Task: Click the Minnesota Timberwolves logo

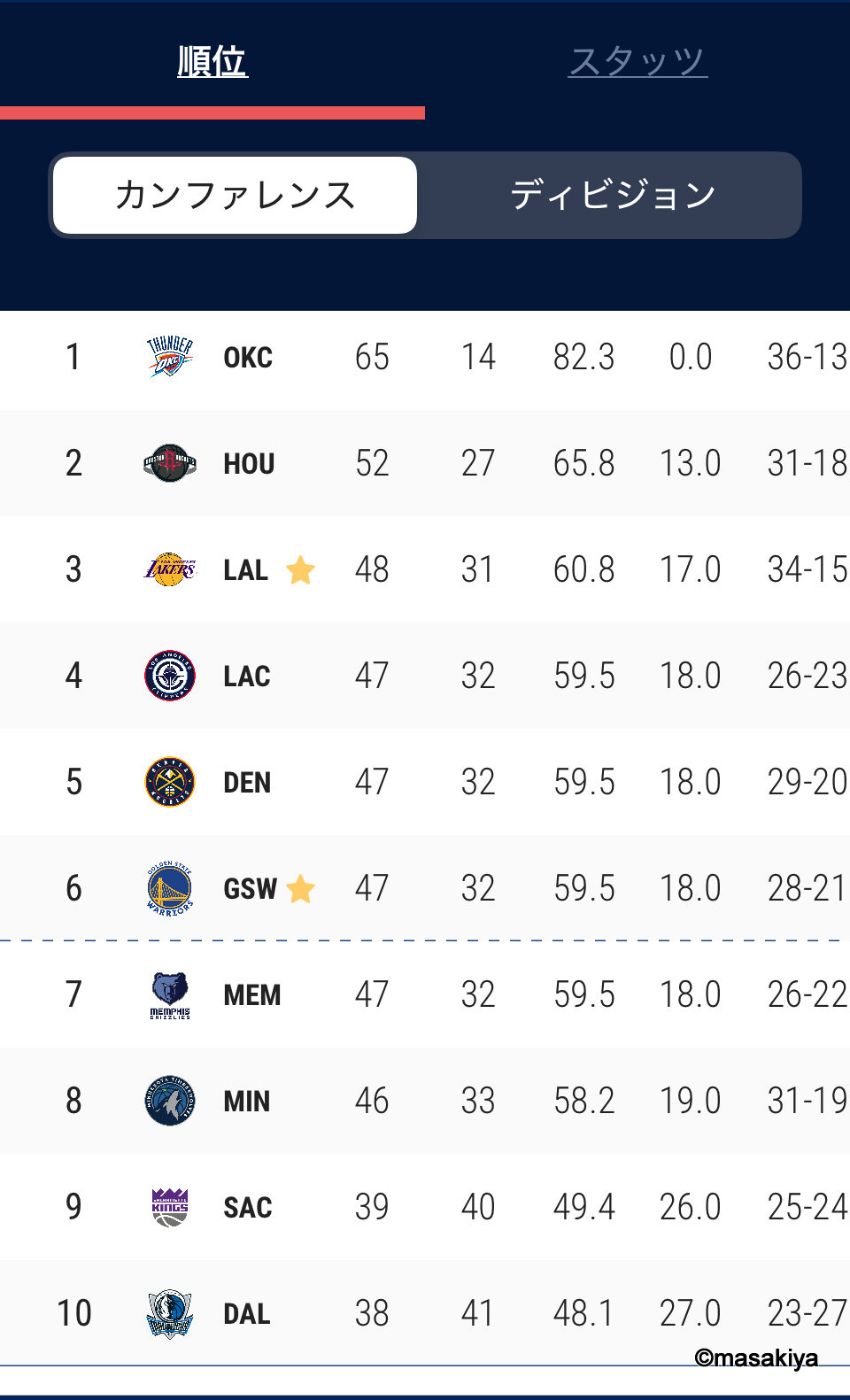Action: 169,1101
